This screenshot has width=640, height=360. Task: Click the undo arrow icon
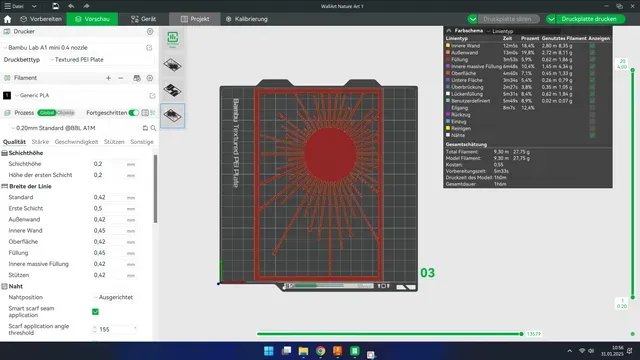point(71,6)
